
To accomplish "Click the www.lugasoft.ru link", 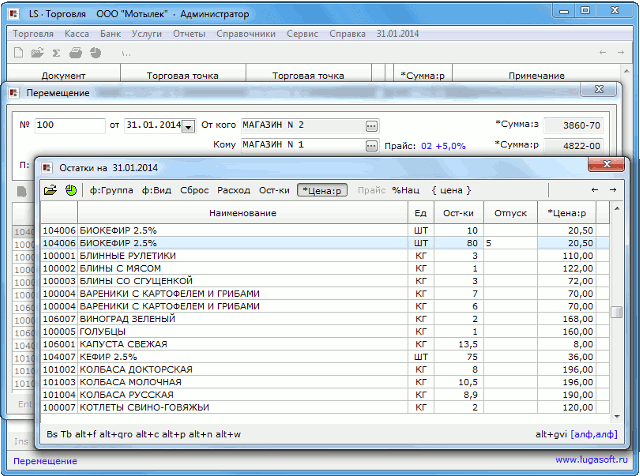I will click(x=591, y=460).
